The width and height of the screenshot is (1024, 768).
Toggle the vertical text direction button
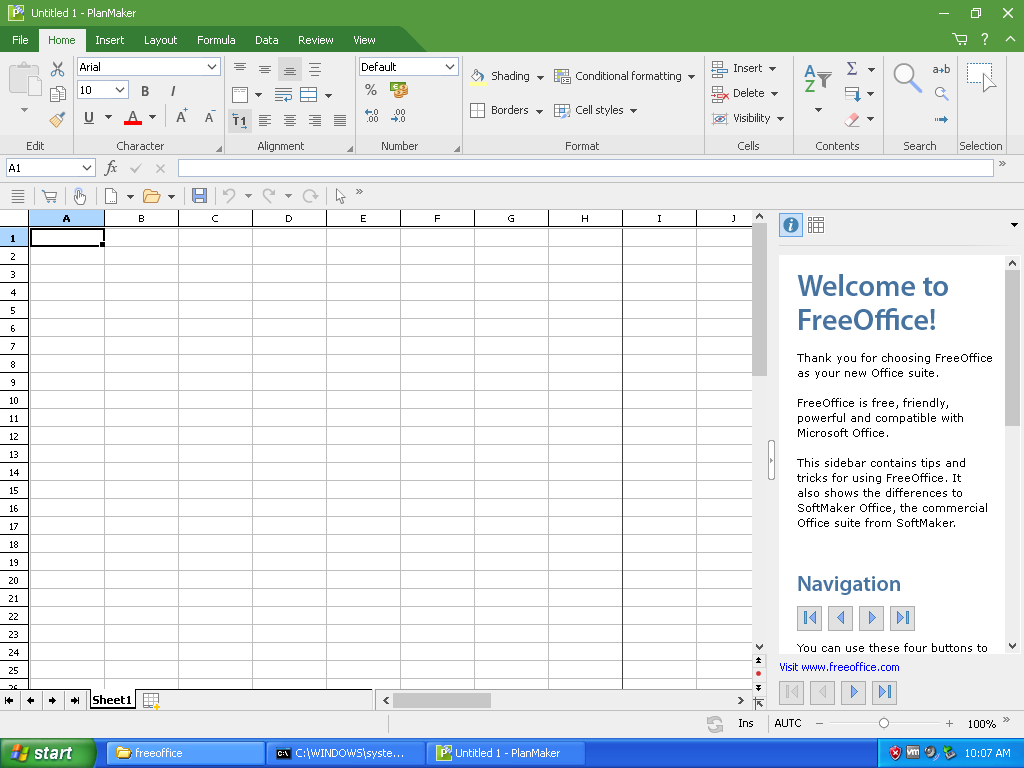(x=240, y=120)
